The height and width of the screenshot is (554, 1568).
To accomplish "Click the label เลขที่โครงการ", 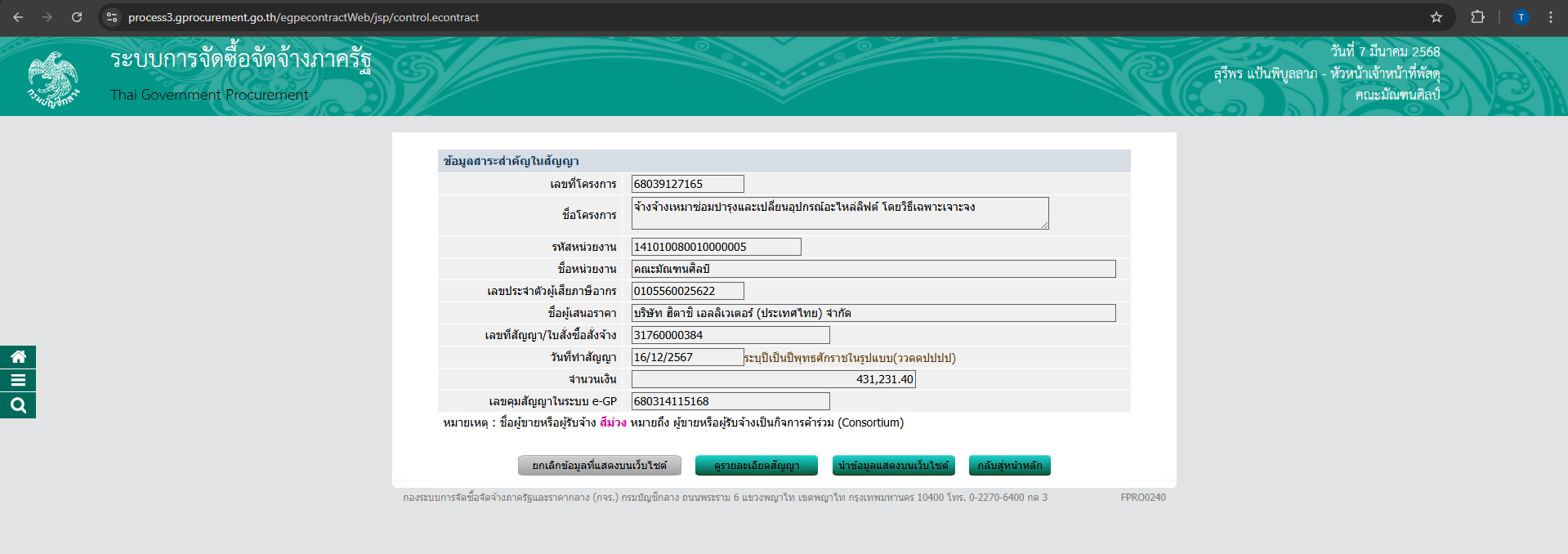I will point(583,184).
